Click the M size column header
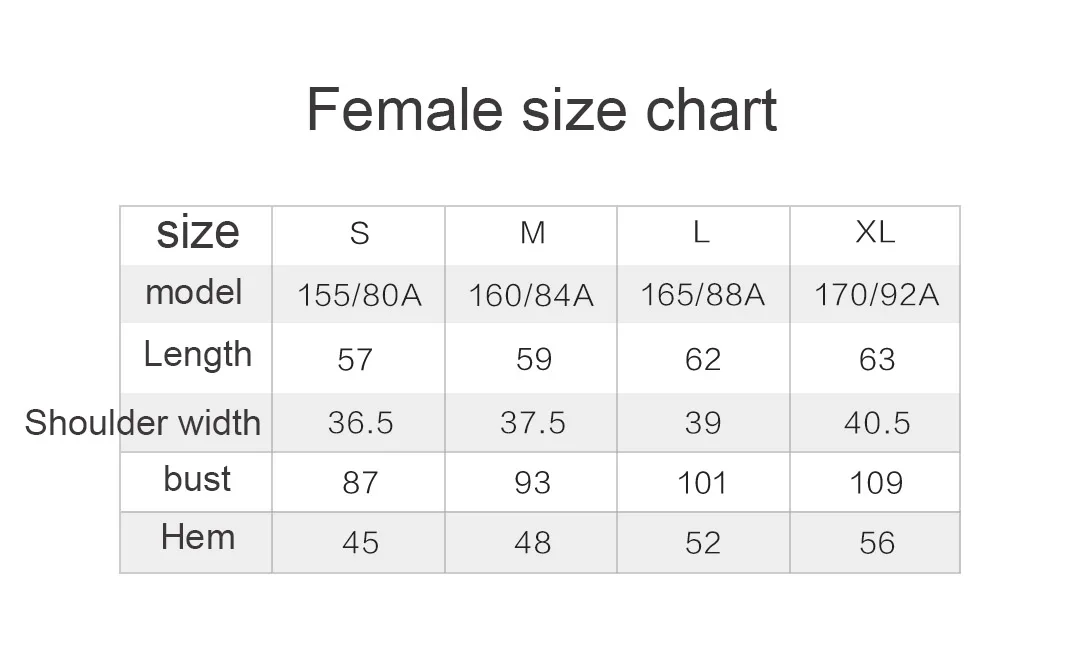This screenshot has height=646, width=1080. click(x=532, y=233)
